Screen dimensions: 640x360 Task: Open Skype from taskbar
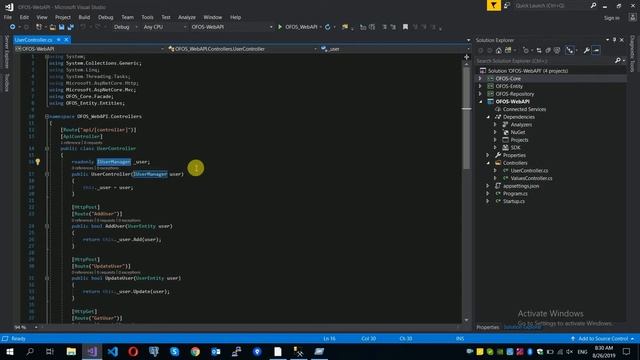174,351
